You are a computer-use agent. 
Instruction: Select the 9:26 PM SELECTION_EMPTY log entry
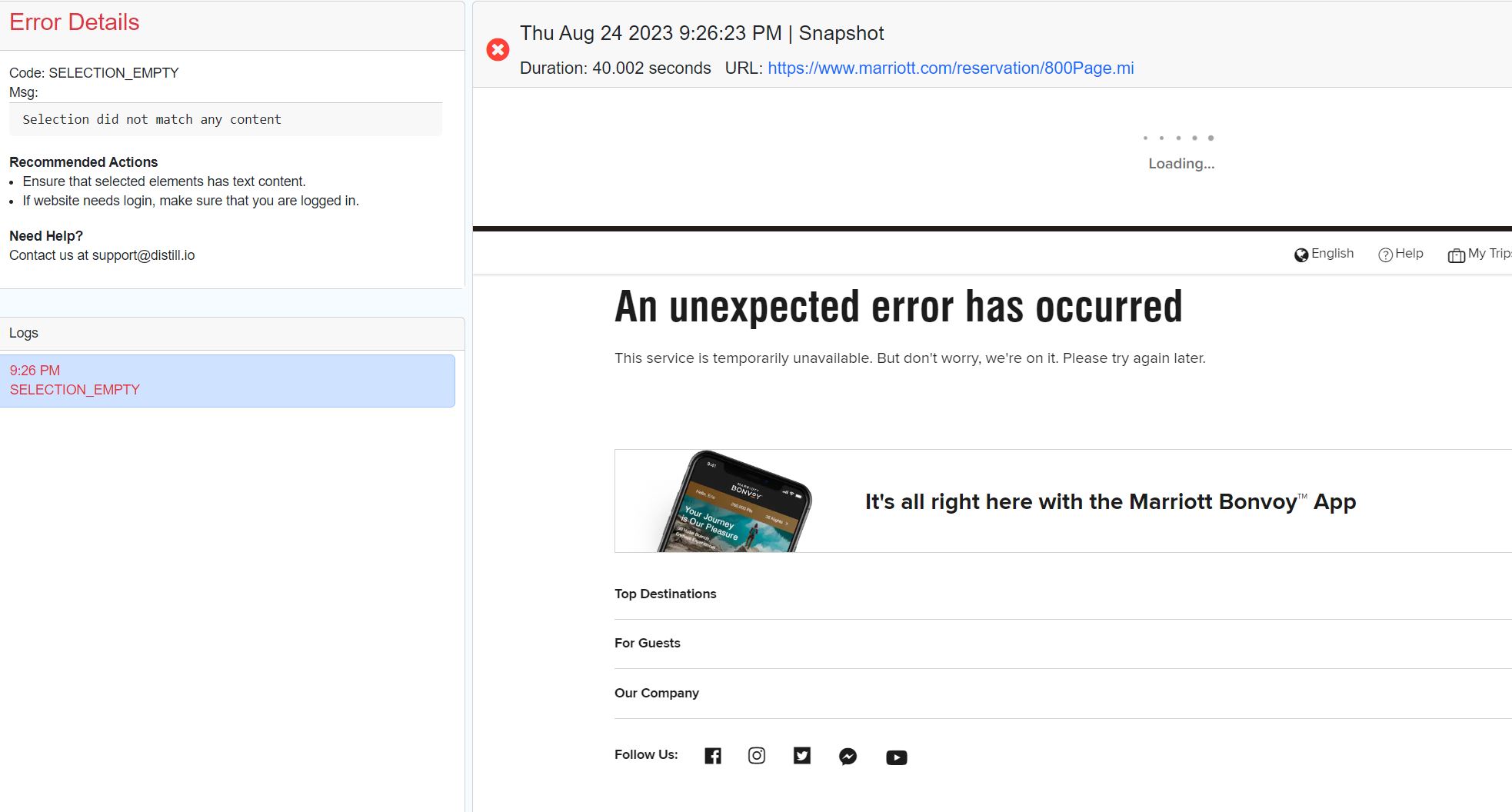(228, 381)
